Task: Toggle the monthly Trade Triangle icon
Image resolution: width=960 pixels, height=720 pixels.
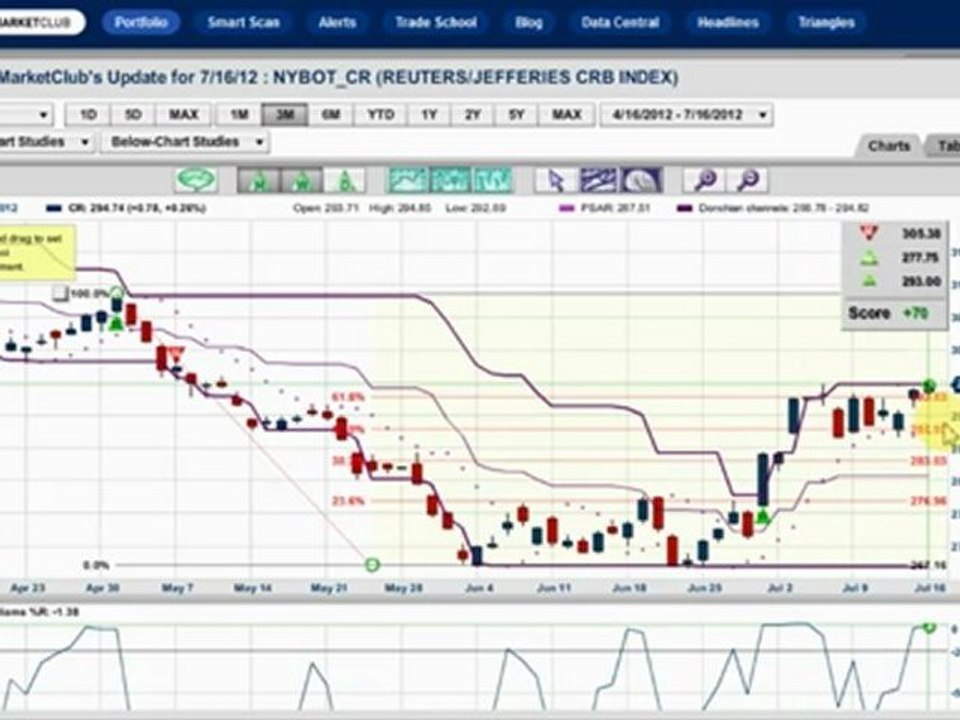Action: [x=258, y=181]
